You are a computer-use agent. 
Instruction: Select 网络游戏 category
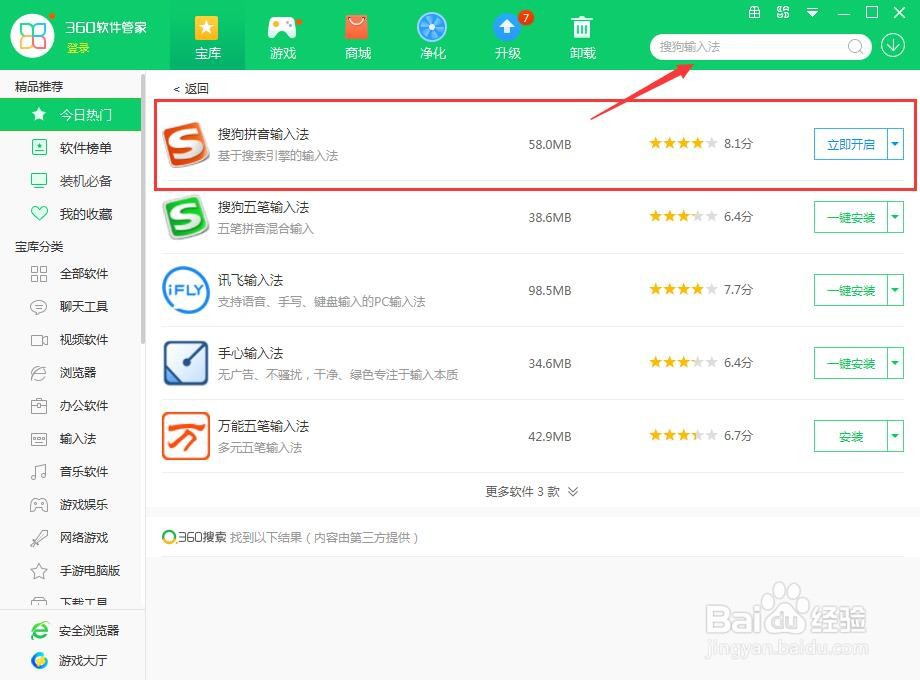(70, 537)
